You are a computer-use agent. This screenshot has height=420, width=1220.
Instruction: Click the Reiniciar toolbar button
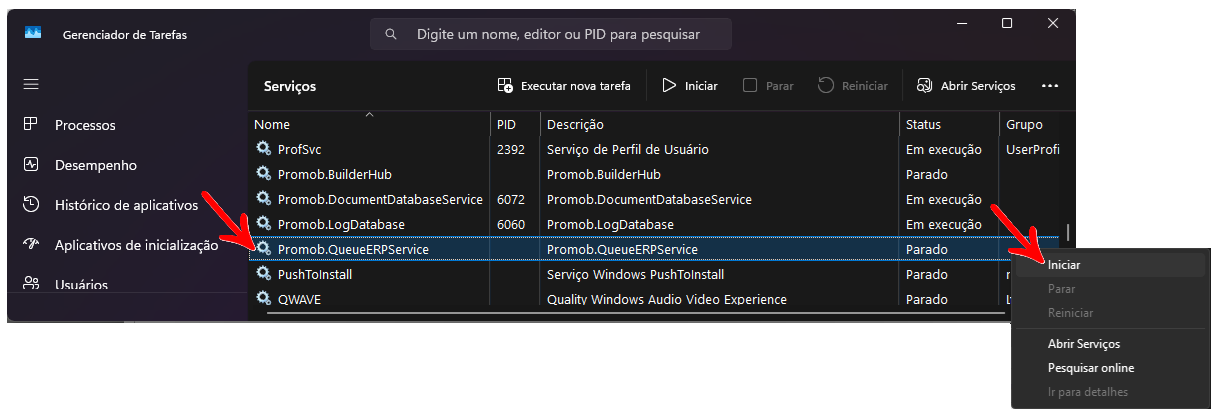[853, 86]
